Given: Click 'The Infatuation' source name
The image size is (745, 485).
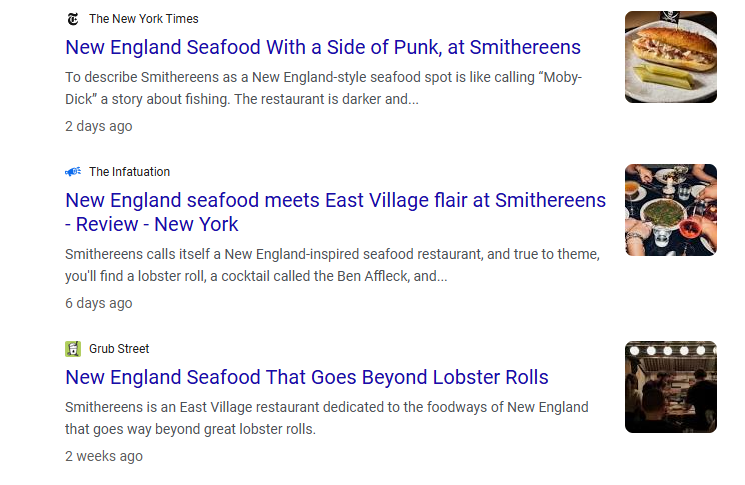Looking at the screenshot, I should (129, 172).
